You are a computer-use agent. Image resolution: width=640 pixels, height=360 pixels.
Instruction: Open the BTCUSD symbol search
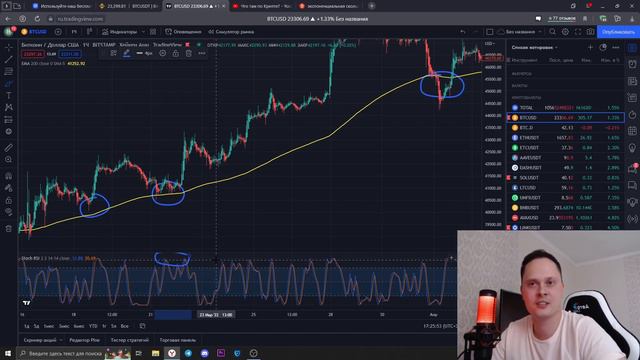pyautogui.click(x=35, y=32)
